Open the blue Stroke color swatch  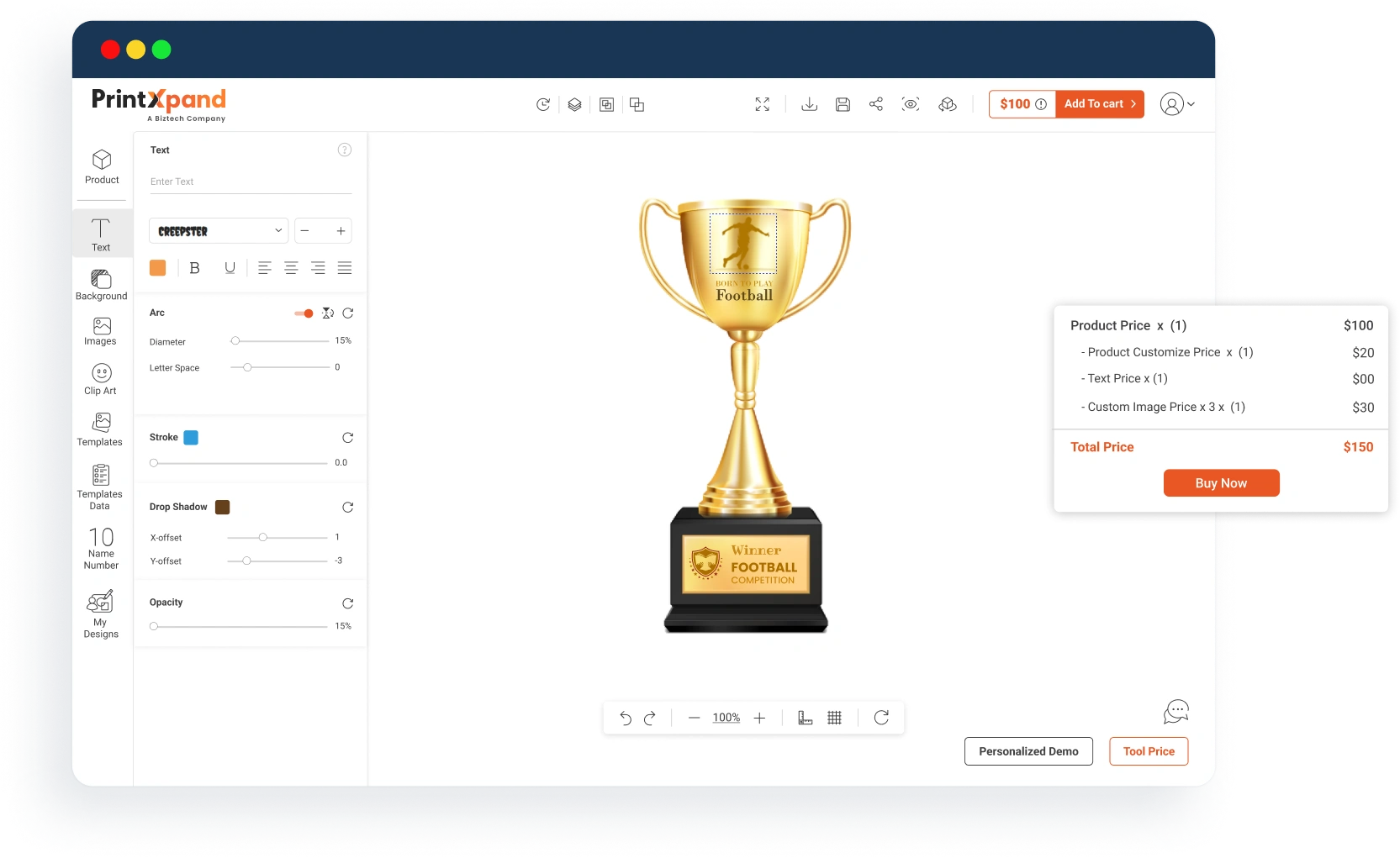(191, 438)
